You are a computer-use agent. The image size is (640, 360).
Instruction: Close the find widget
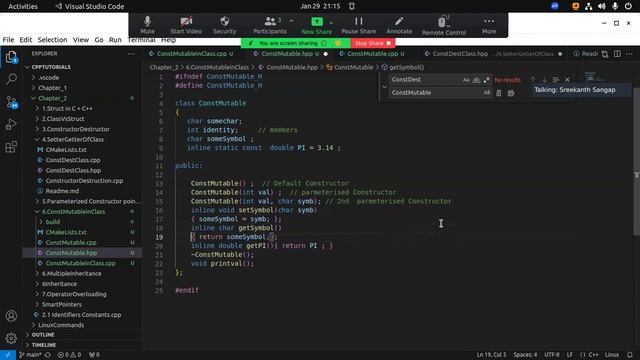pyautogui.click(x=567, y=80)
